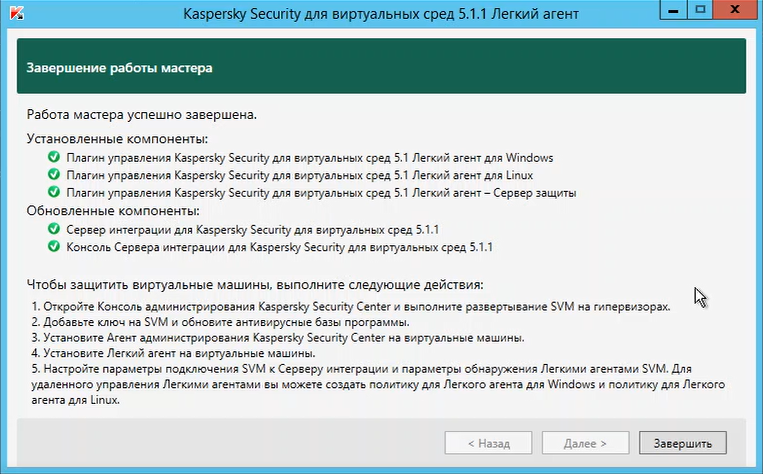The height and width of the screenshot is (474, 763).
Task: Click step 2 about adding key to SVM
Action: point(220,322)
